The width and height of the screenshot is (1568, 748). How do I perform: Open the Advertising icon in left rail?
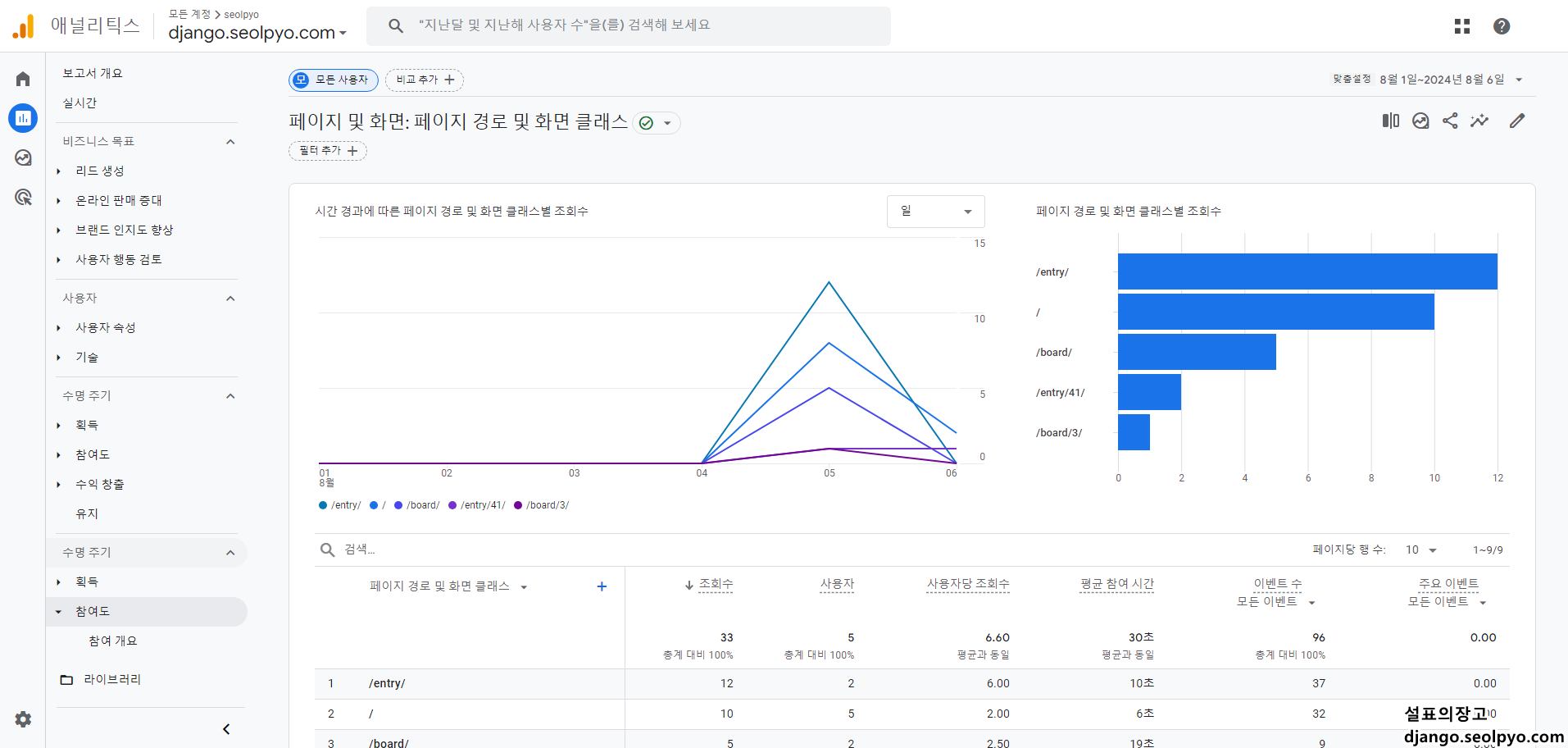tap(23, 197)
